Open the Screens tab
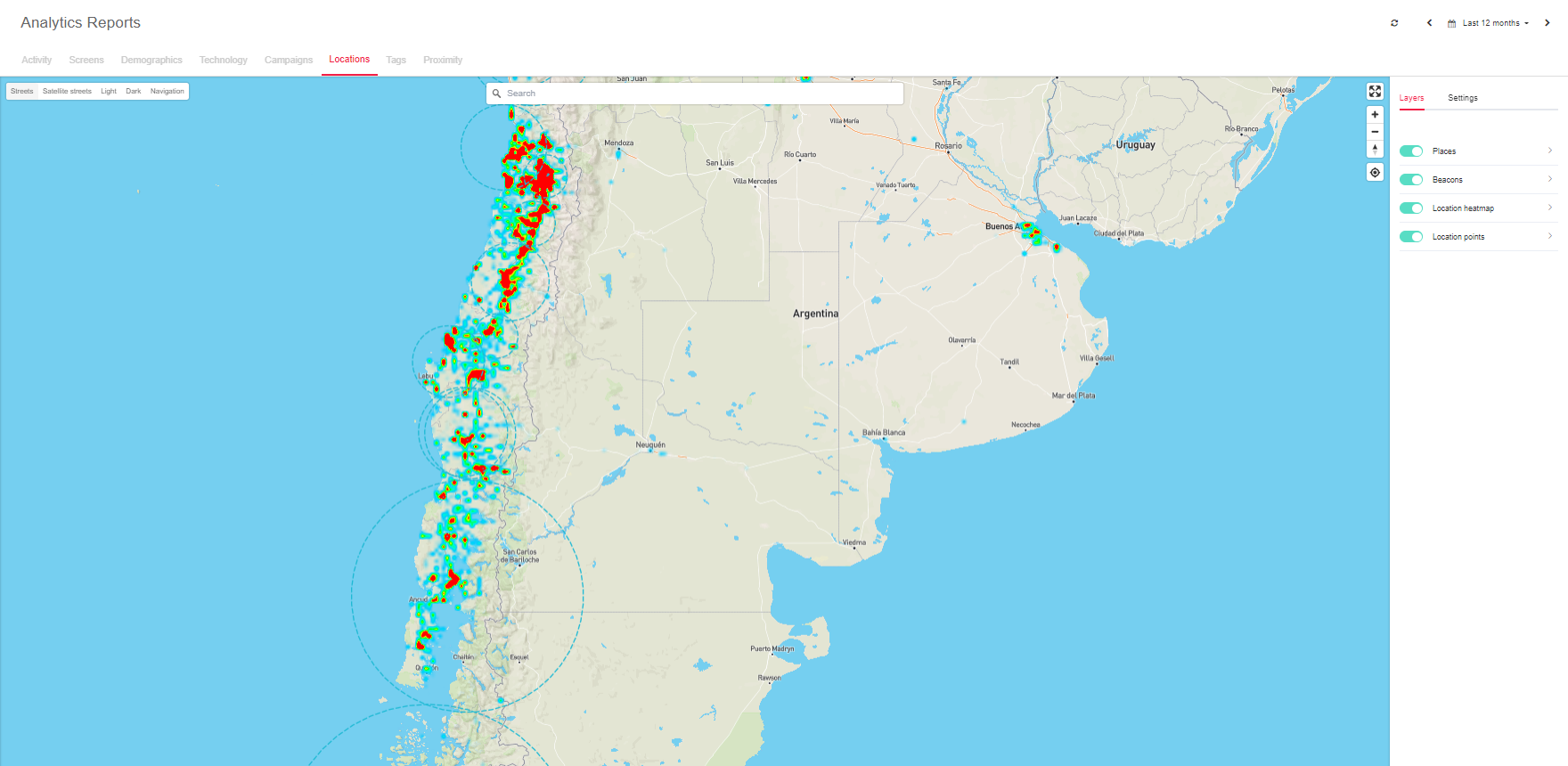The image size is (1568, 766). (x=86, y=60)
